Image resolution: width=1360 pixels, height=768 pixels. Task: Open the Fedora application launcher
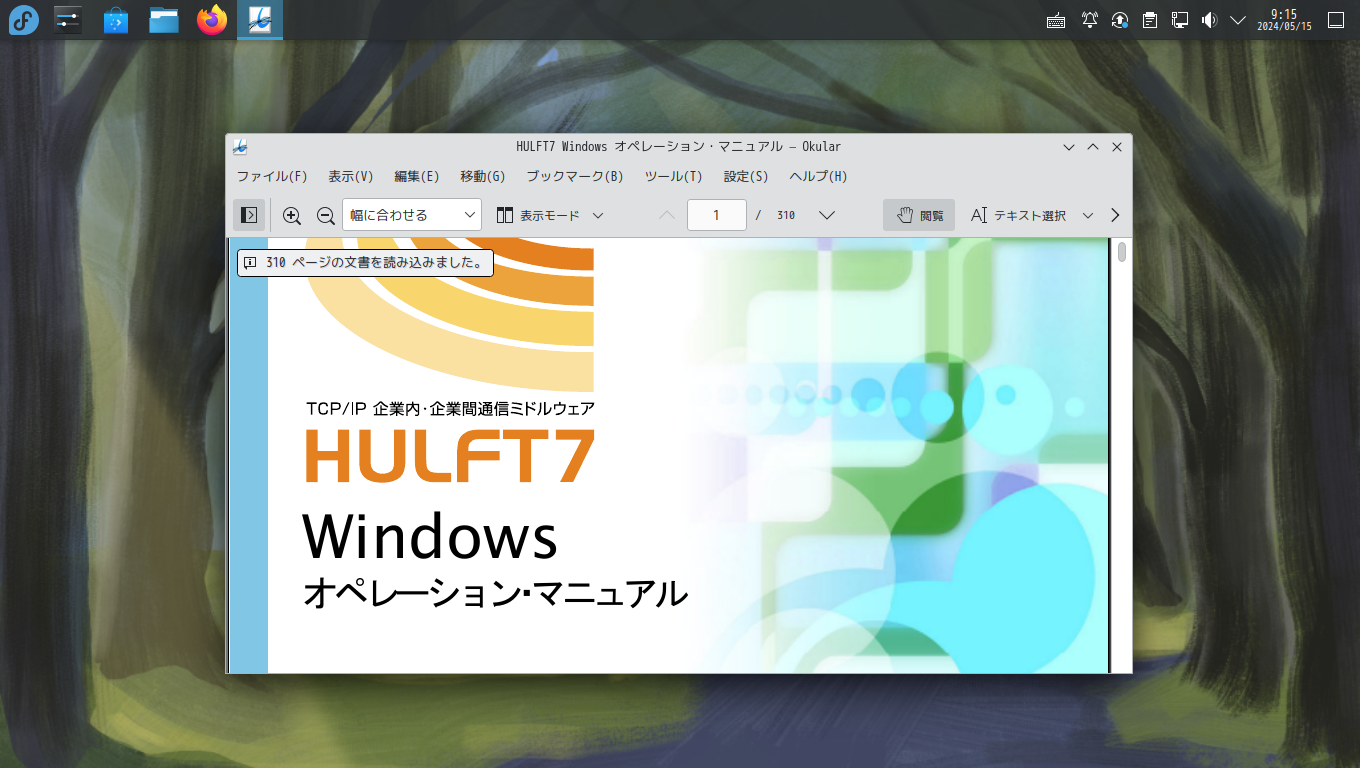click(24, 20)
